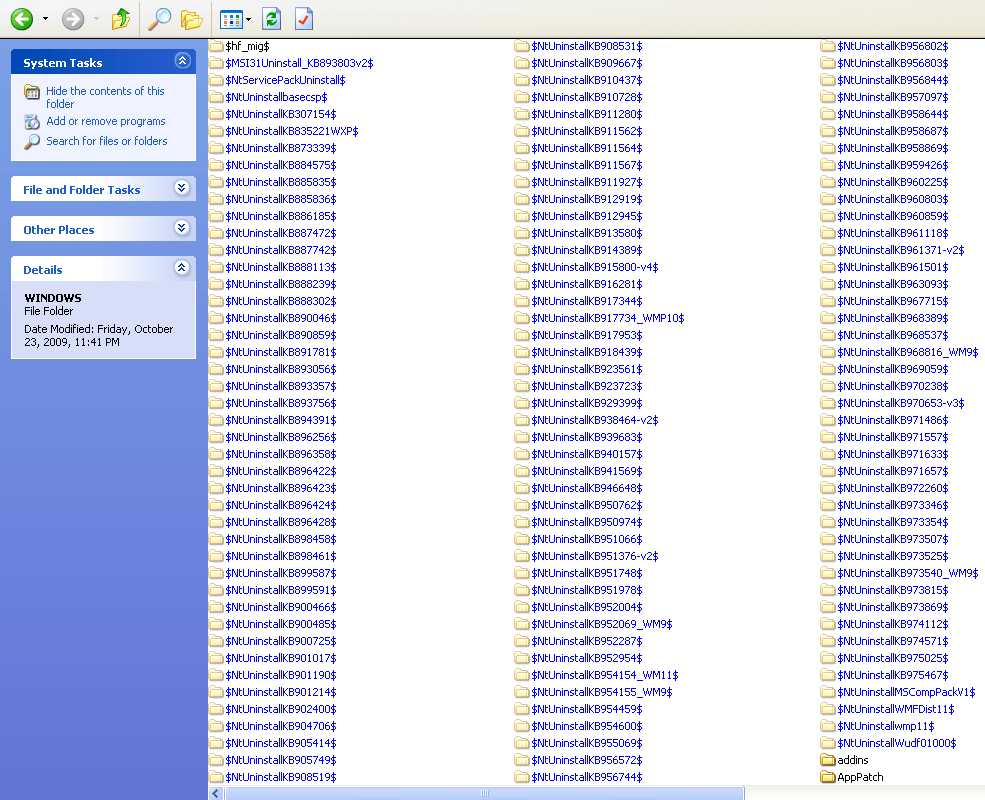Image resolution: width=985 pixels, height=800 pixels.
Task: Collapse the Details panel
Action: point(182,269)
